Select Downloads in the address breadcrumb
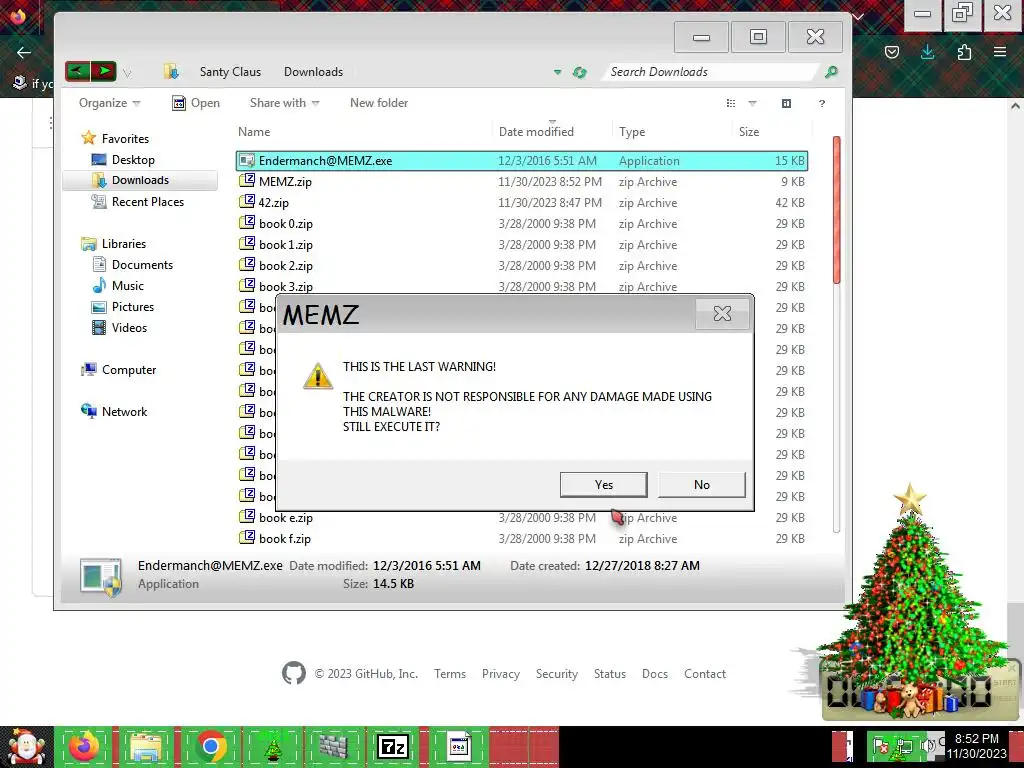 point(313,72)
